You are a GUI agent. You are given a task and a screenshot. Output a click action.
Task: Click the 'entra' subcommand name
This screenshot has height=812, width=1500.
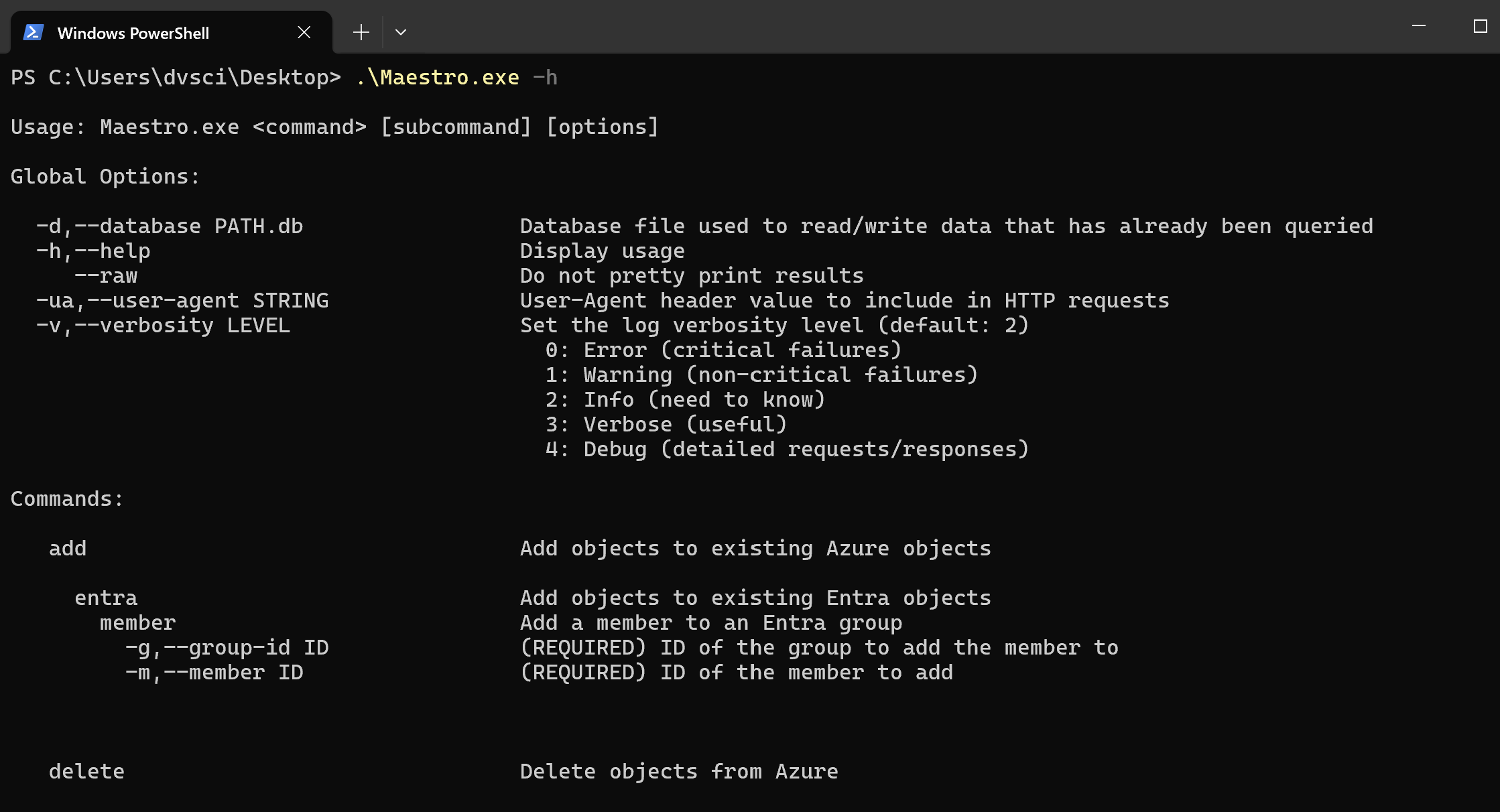pyautogui.click(x=106, y=598)
